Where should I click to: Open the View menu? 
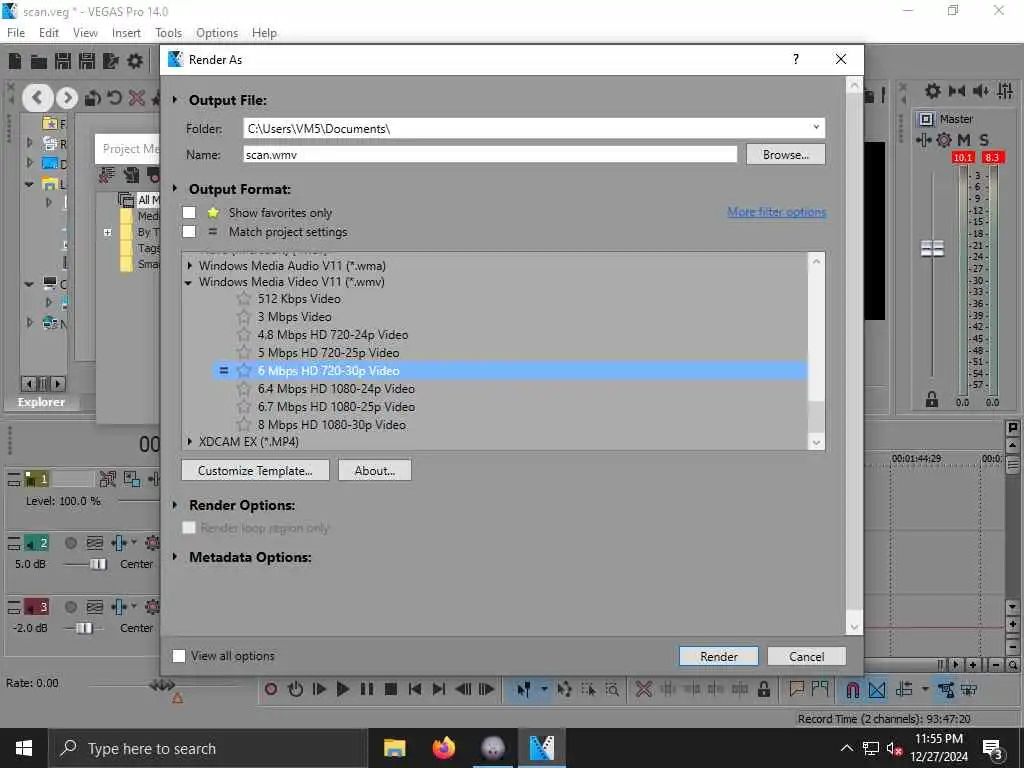tap(86, 33)
